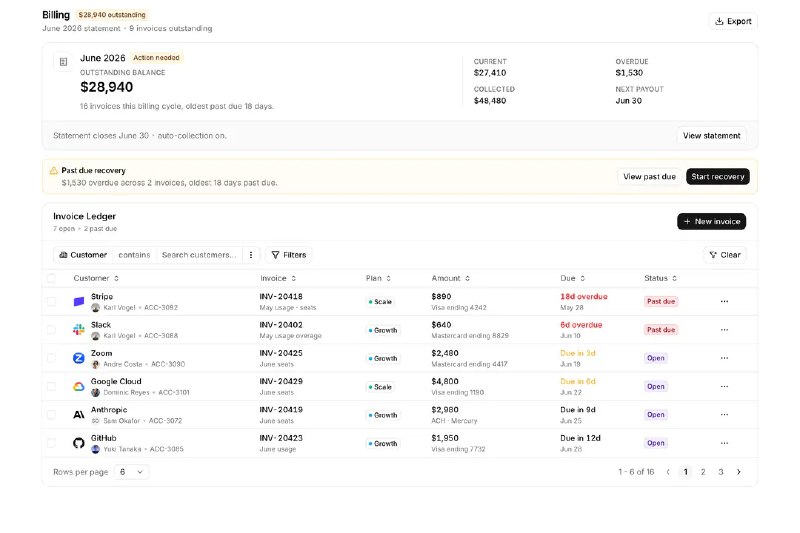Click the Export button
The width and height of the screenshot is (800, 533).
click(733, 21)
